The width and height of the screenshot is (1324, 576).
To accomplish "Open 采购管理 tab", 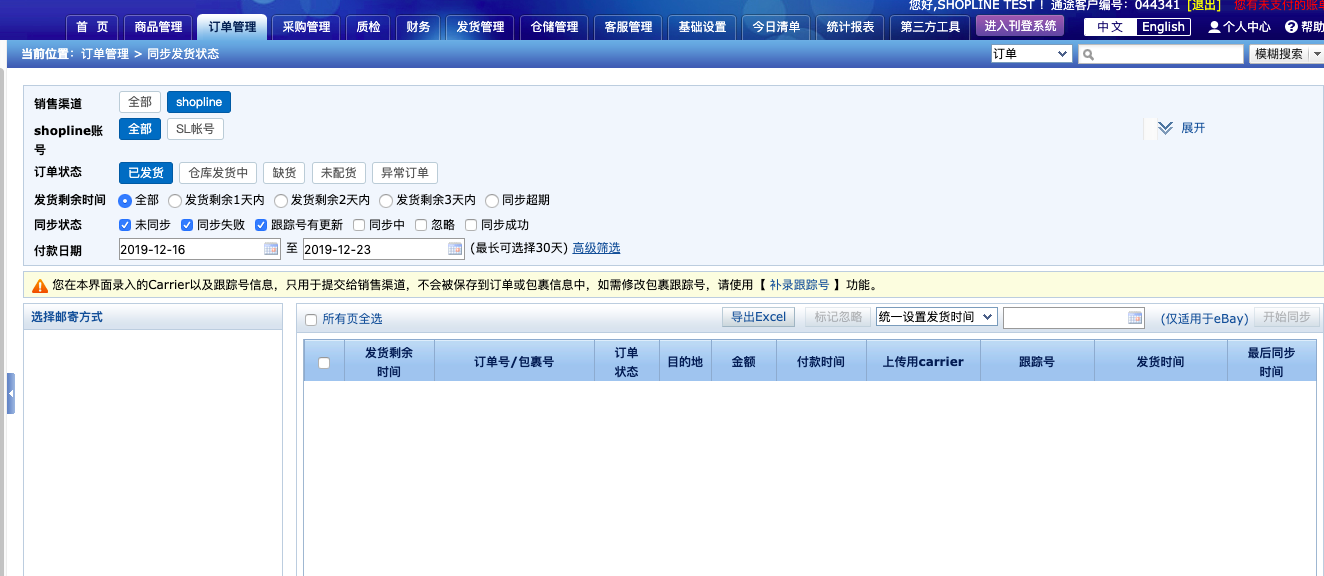I will [306, 27].
